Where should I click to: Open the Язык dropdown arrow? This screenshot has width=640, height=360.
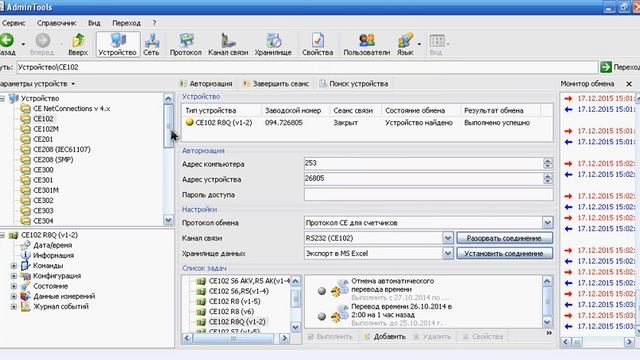pyautogui.click(x=419, y=44)
